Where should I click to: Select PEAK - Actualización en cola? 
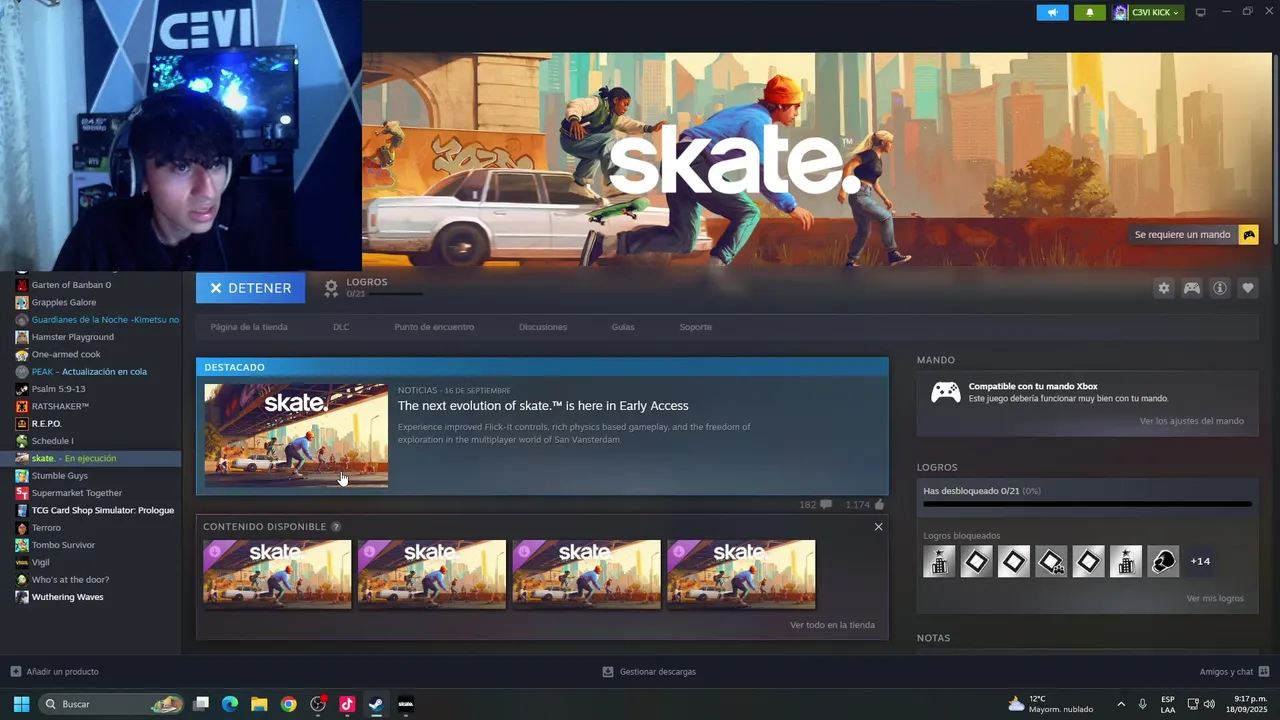(x=89, y=372)
